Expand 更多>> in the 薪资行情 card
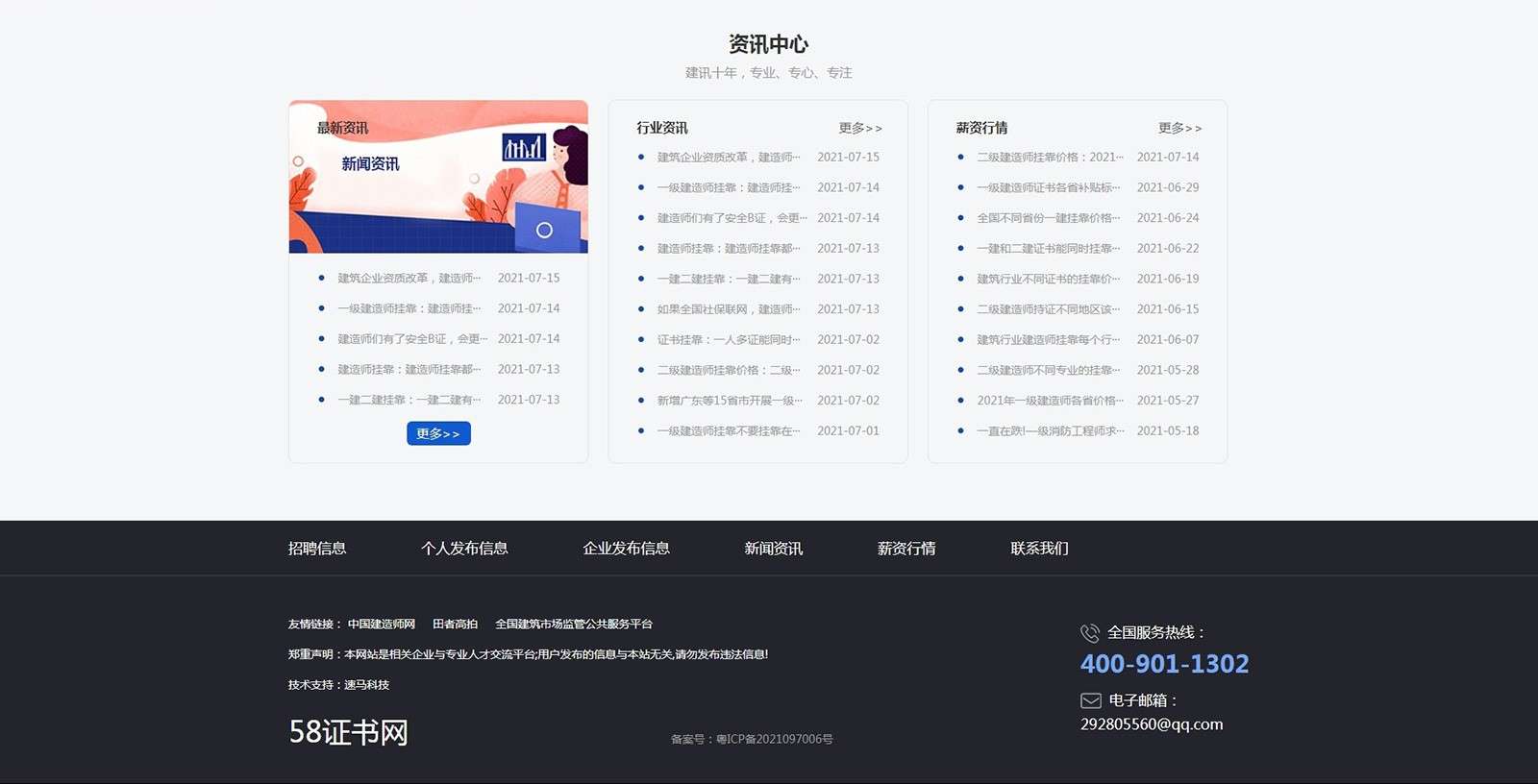The height and width of the screenshot is (784, 1538). click(1179, 128)
